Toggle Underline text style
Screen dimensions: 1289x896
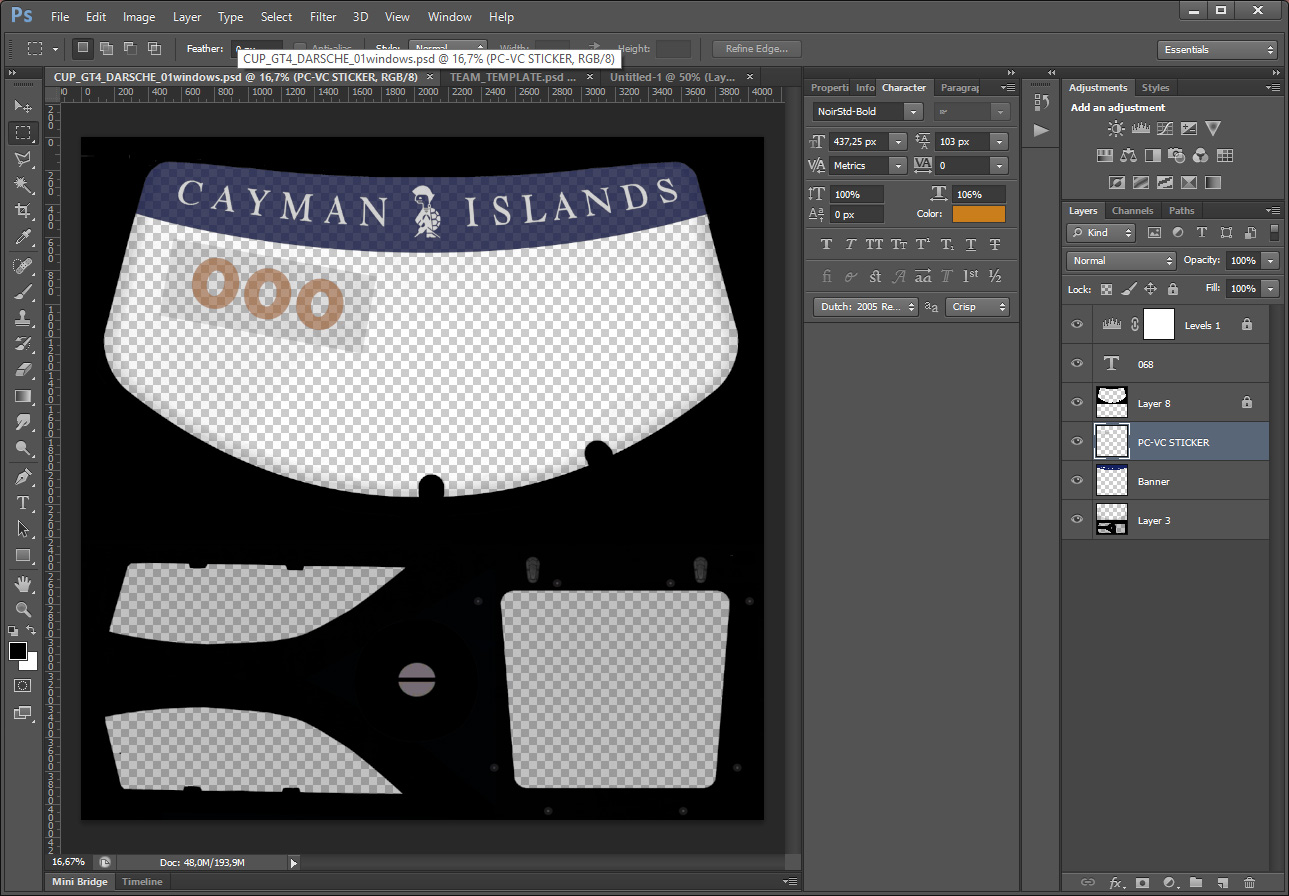[x=971, y=245]
